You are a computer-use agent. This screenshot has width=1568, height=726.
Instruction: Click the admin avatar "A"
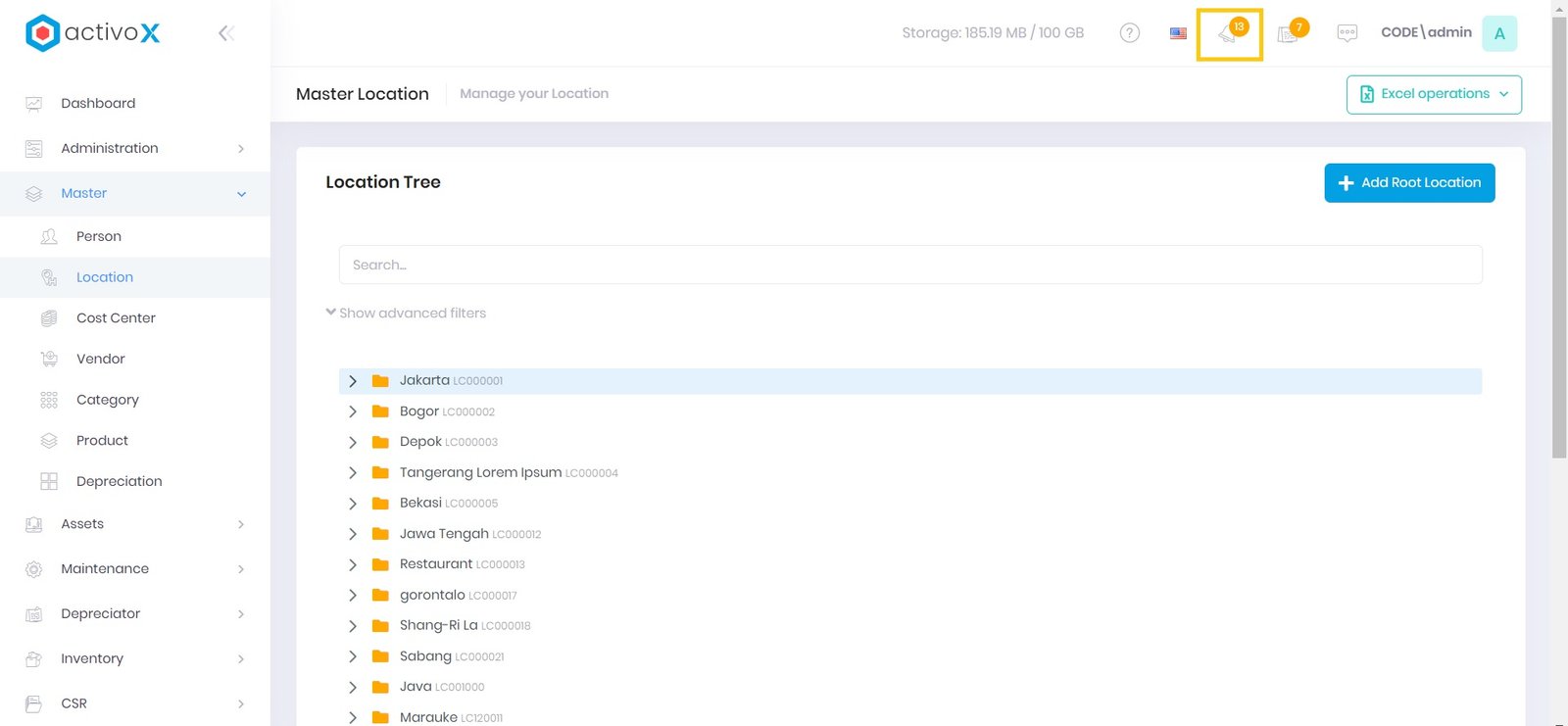(x=1498, y=33)
